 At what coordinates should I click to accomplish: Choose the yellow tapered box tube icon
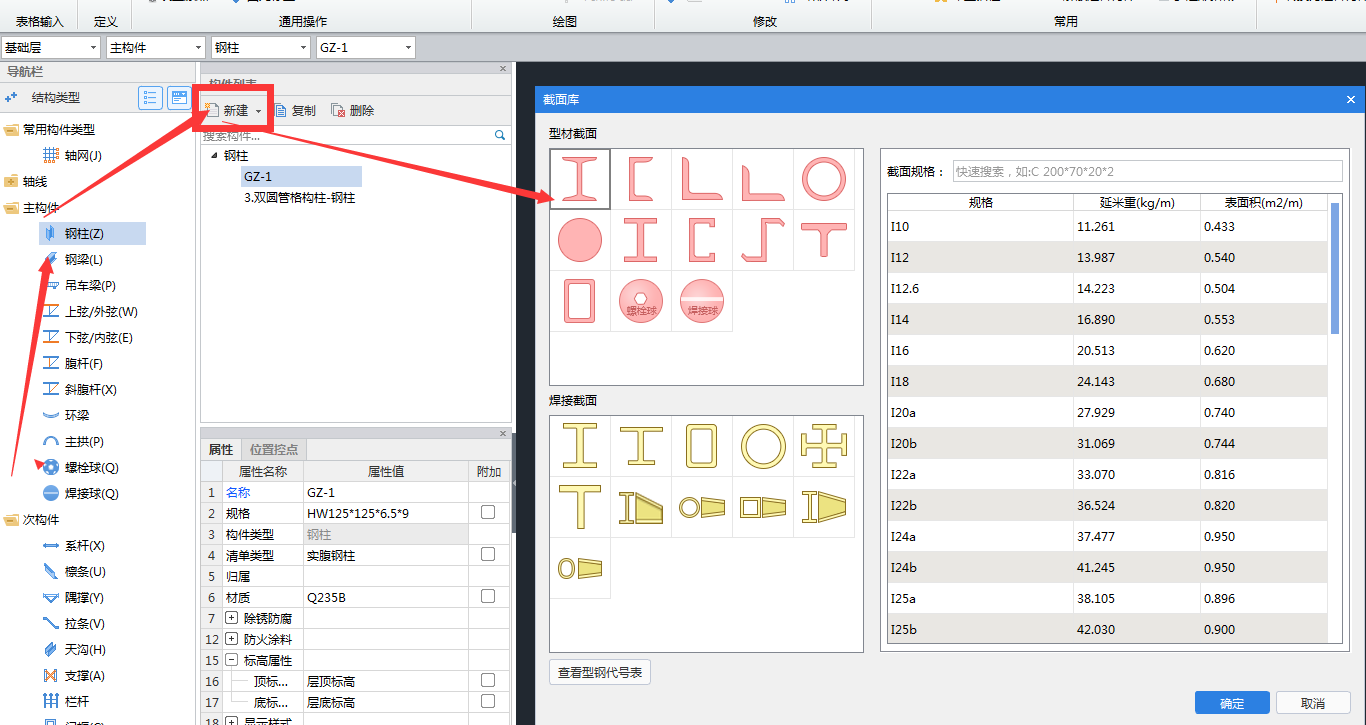(762, 507)
